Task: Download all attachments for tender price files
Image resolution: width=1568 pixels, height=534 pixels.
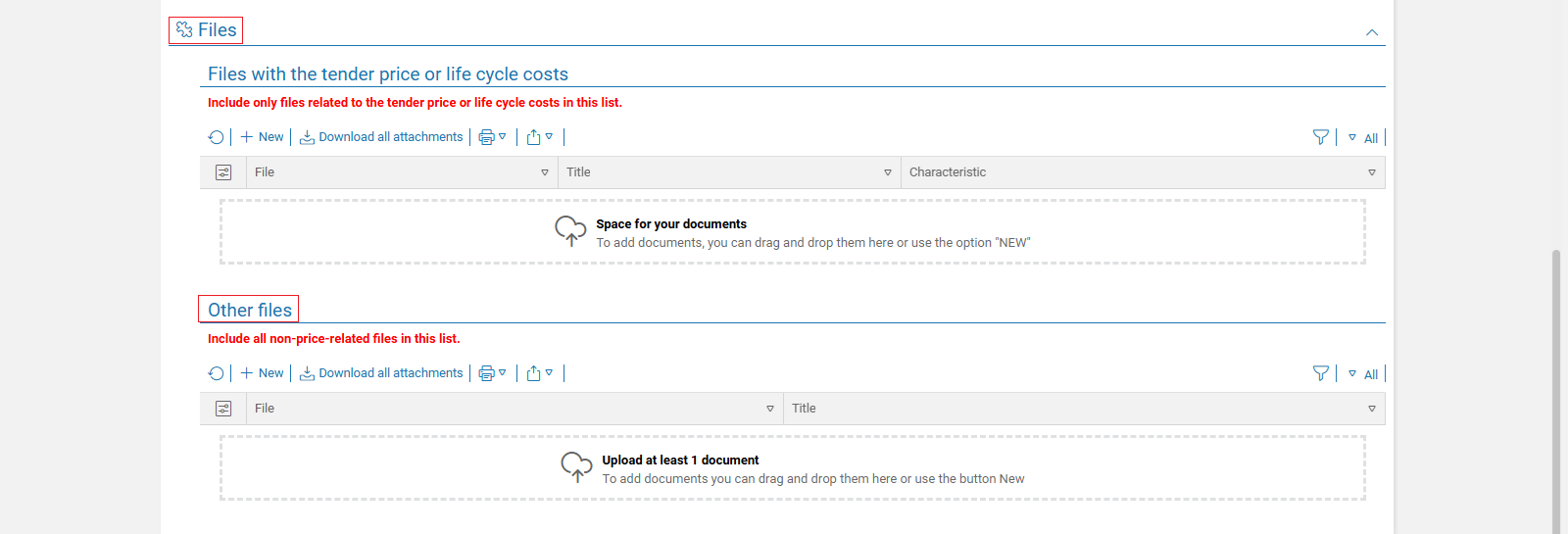Action: 381,137
